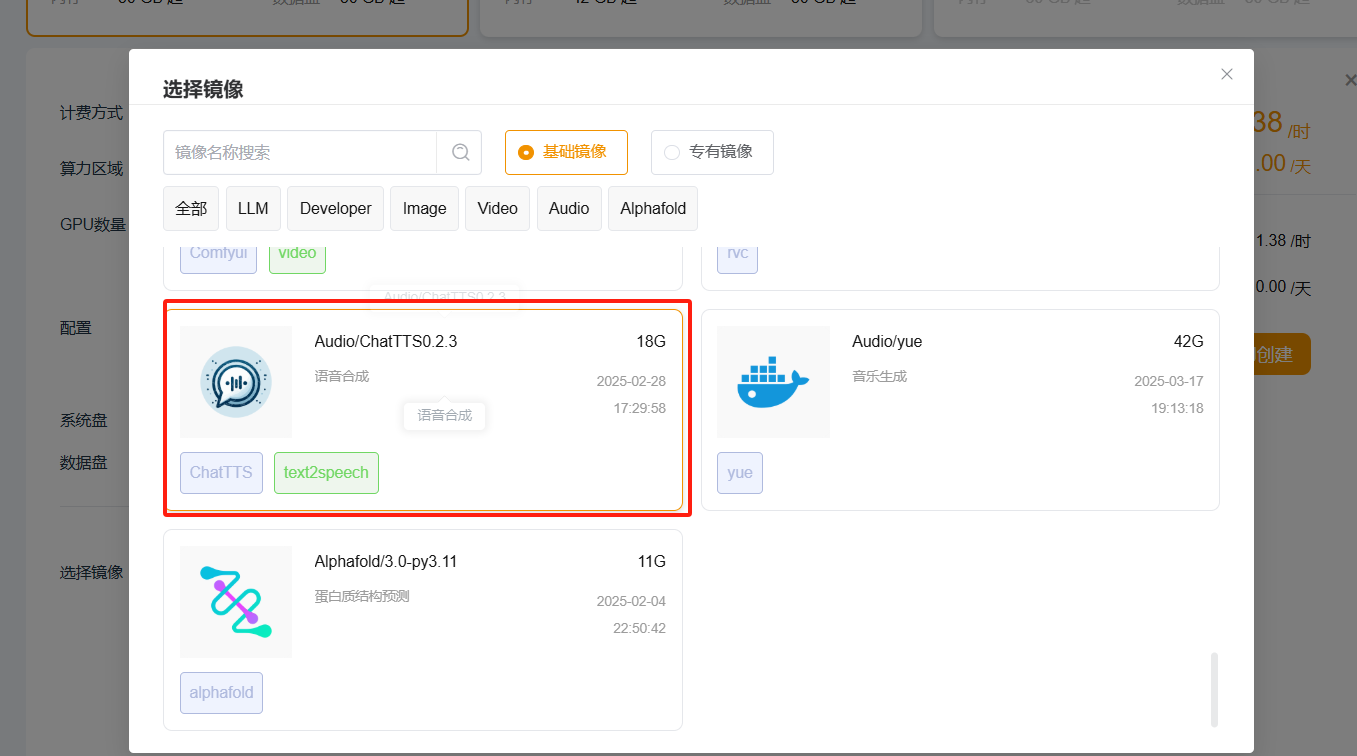Click the green video tag
The image size is (1357, 756).
pos(297,258)
